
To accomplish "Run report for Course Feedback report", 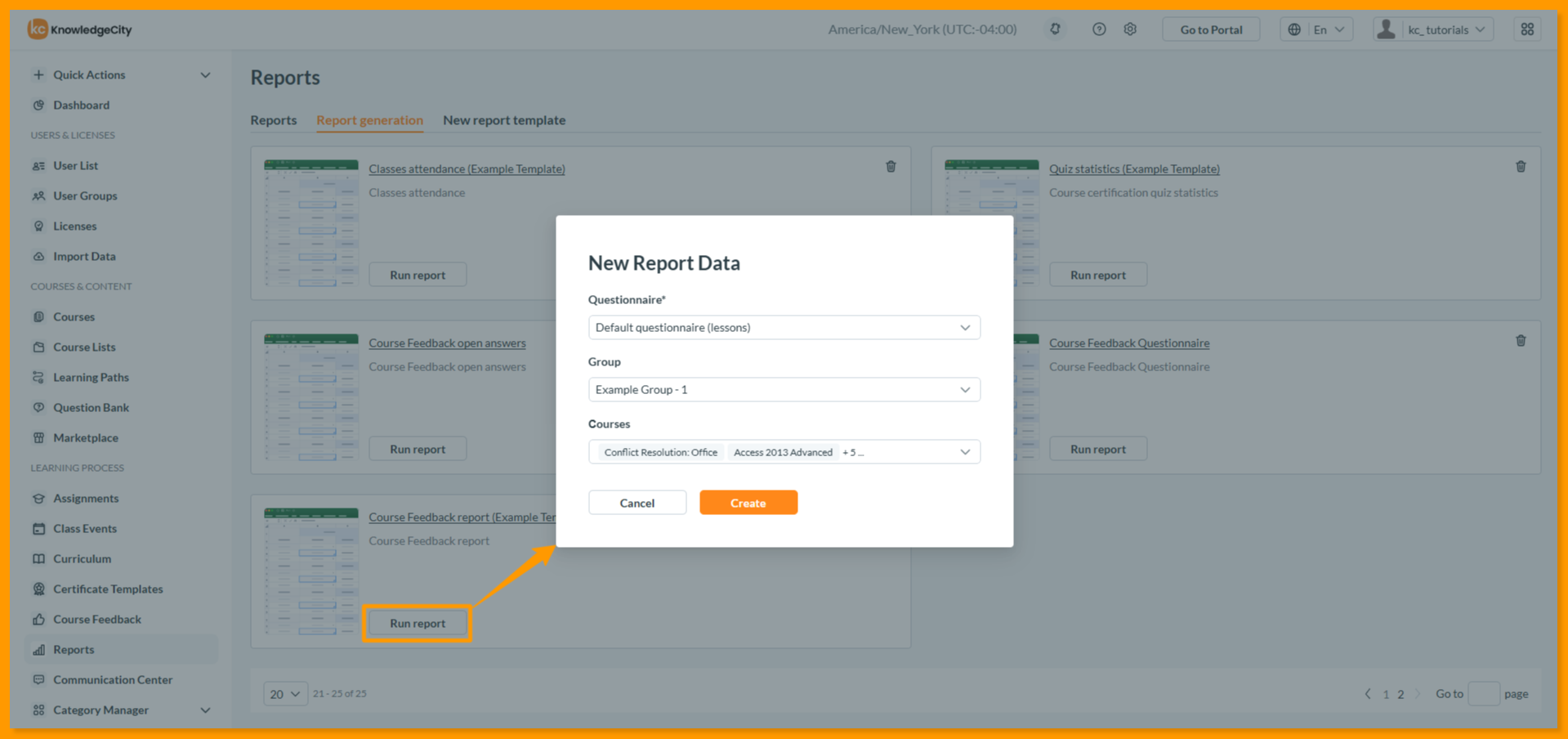I will pos(418,623).
